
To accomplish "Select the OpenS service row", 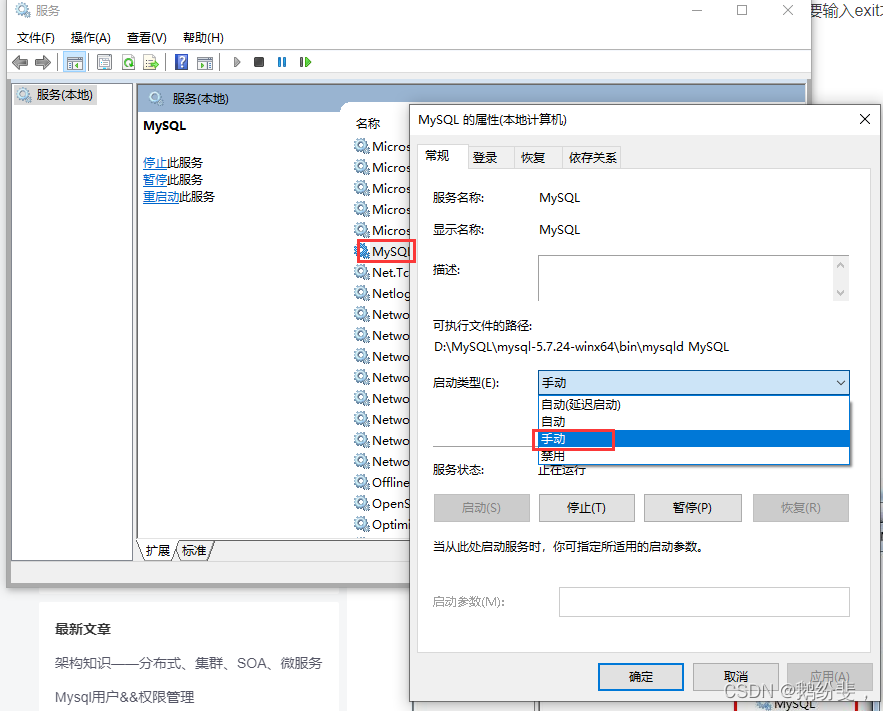I will coord(382,503).
